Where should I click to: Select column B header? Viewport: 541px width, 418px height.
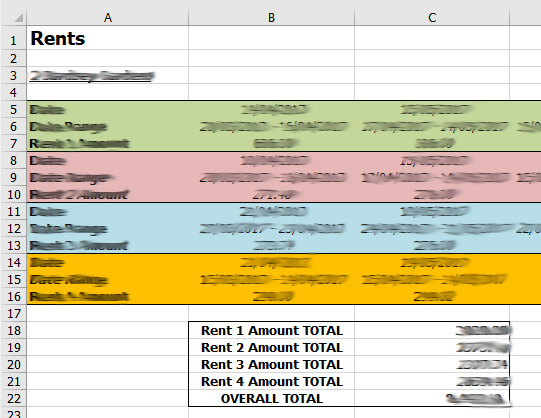click(x=272, y=17)
